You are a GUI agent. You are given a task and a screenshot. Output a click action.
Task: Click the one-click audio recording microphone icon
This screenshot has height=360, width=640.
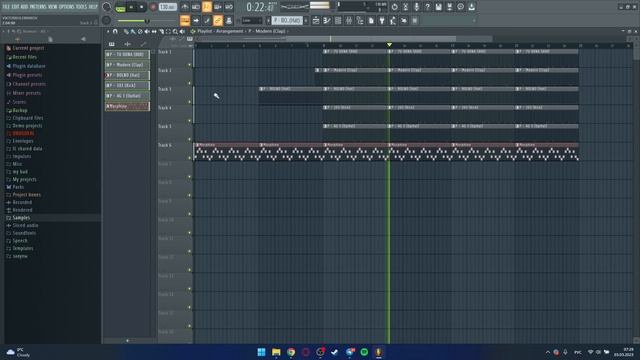[x=416, y=7]
